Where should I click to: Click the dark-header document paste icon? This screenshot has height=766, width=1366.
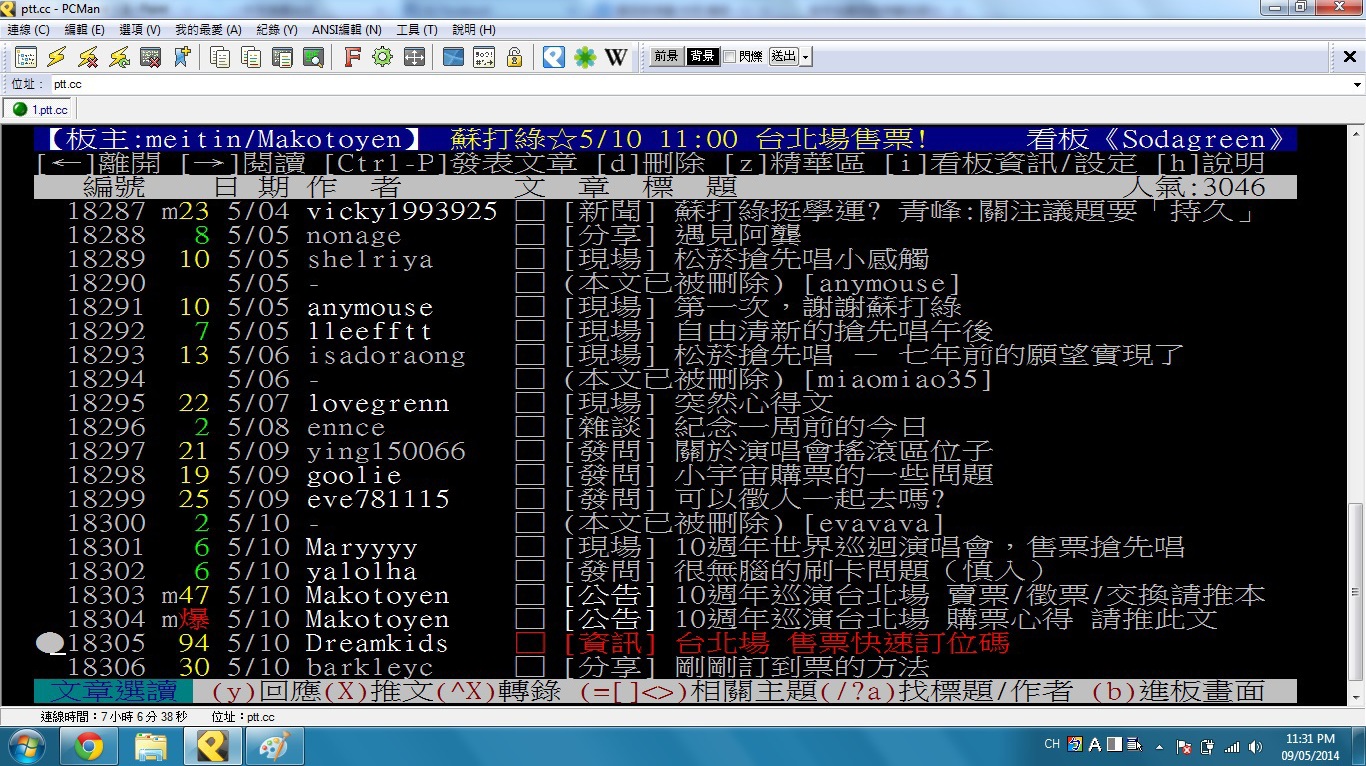[x=283, y=57]
